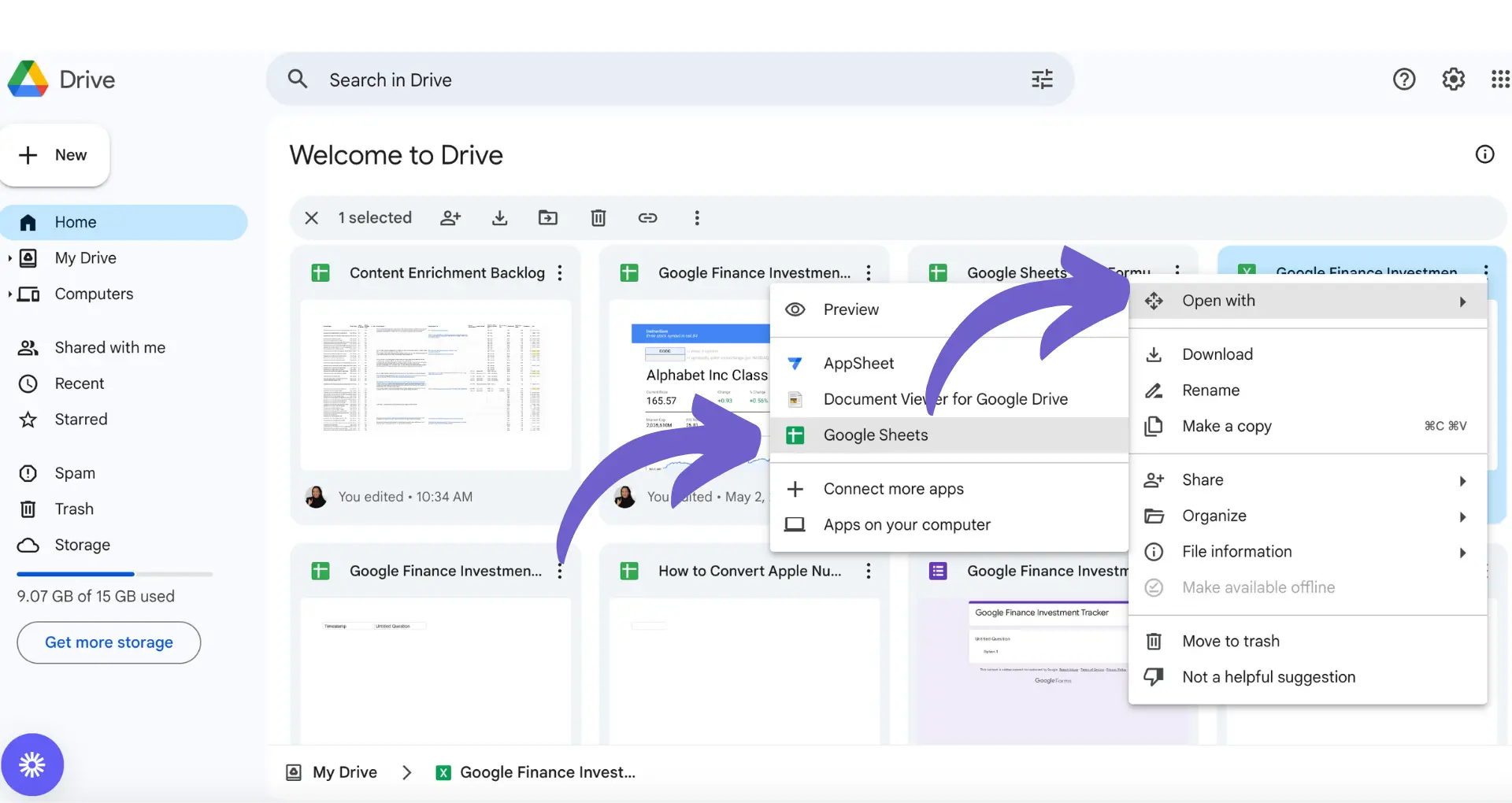Choose Download from context menu
The width and height of the screenshot is (1512, 803).
coord(1308,355)
